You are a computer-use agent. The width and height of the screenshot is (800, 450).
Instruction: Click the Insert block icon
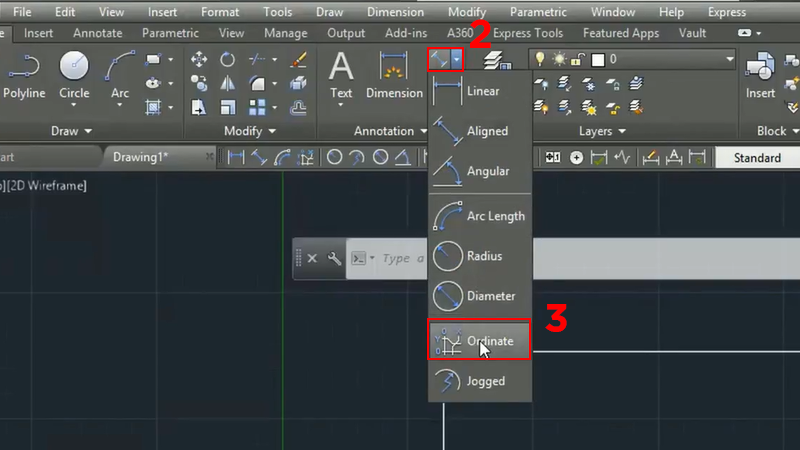coord(760,74)
